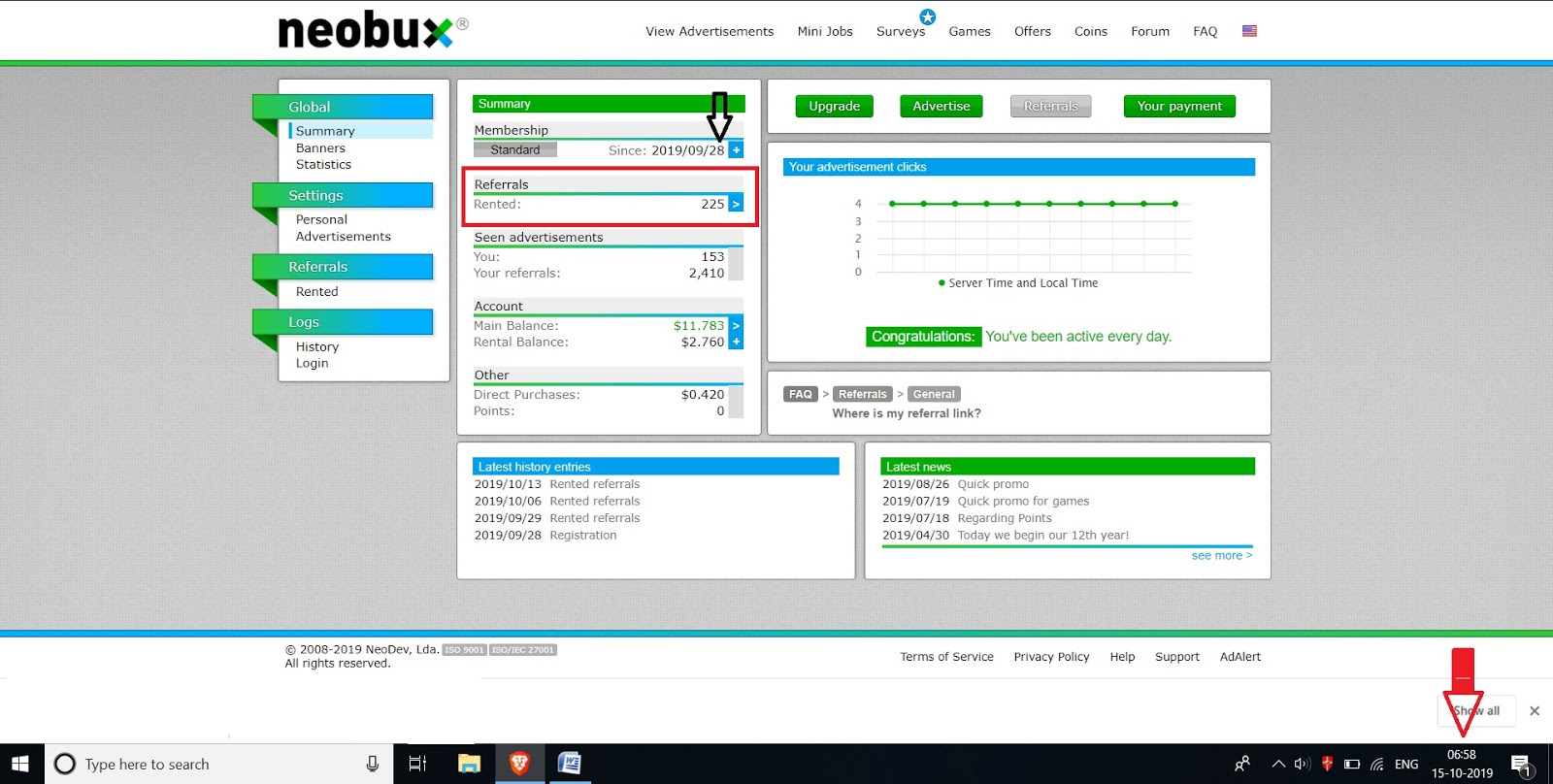
Task: Open Terms of Service
Action: click(946, 657)
